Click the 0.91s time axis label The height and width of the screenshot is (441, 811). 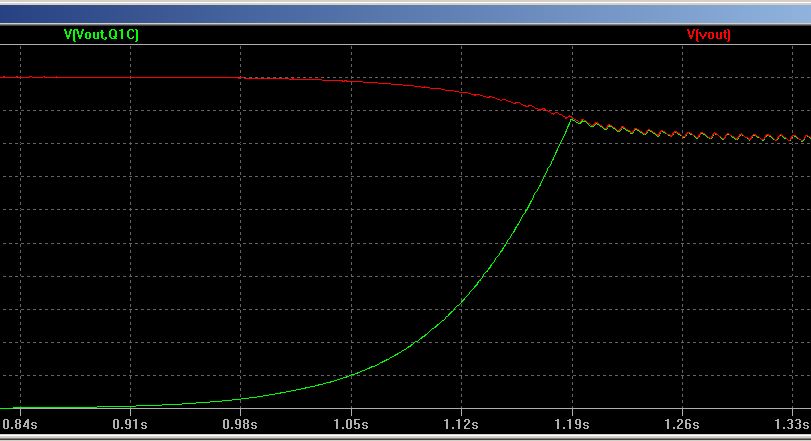coord(130,424)
